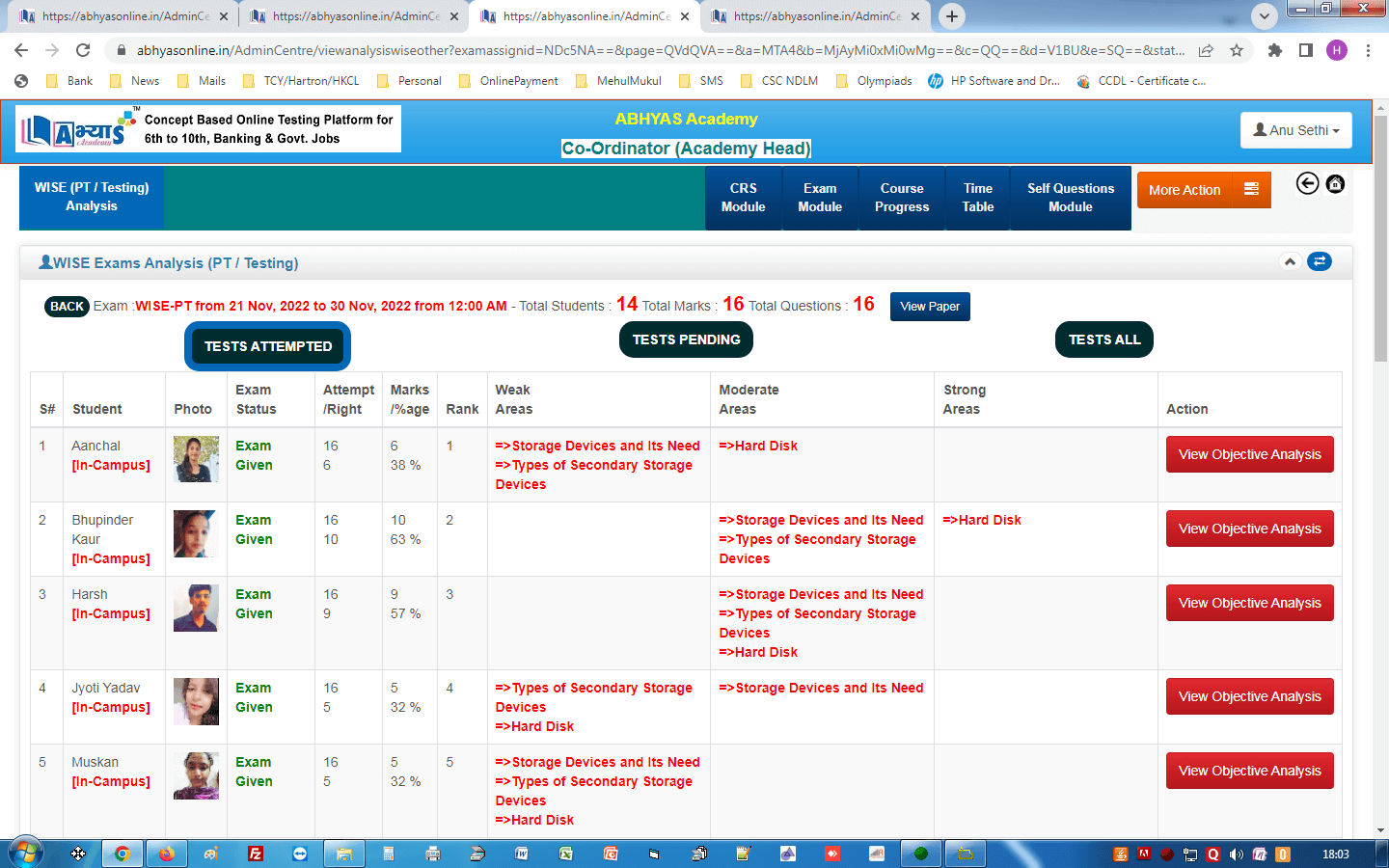Viewport: 1389px width, 868px height.
Task: Switch to the TESTS PENDING tab
Action: pos(686,339)
